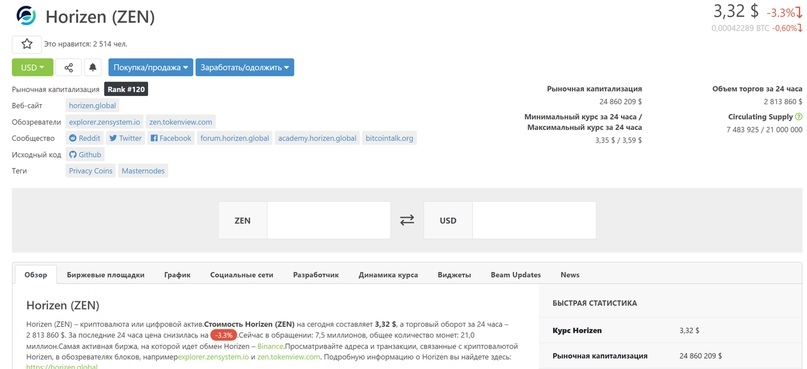This screenshot has height=369, width=807.
Task: Click the Курс Horizen row in quick stats
Action: (x=672, y=330)
